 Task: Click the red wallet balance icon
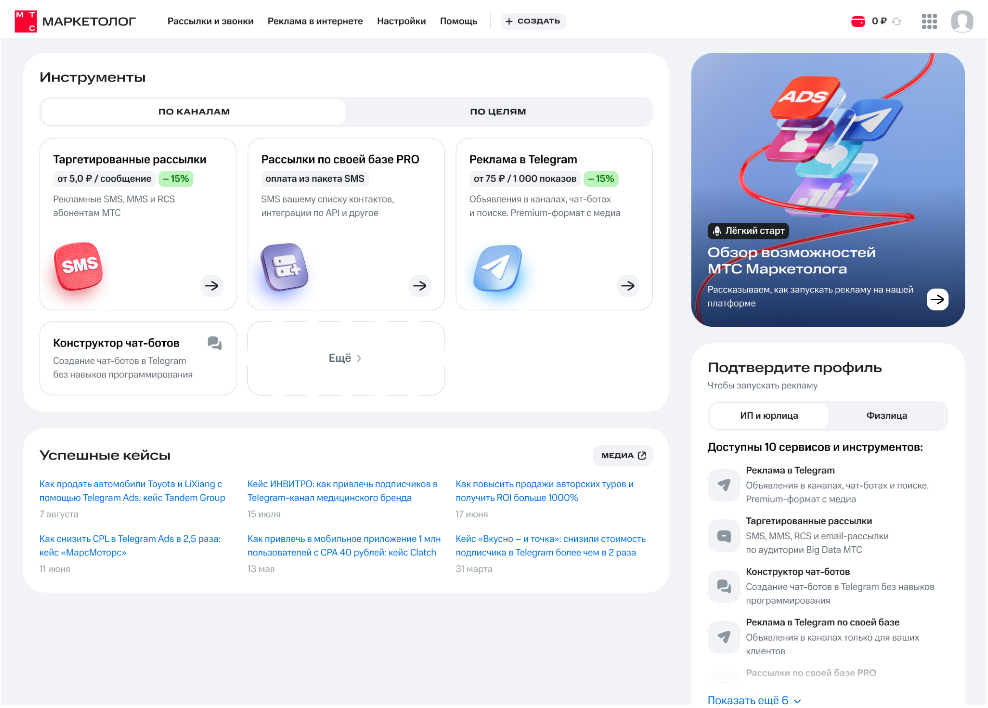[858, 21]
